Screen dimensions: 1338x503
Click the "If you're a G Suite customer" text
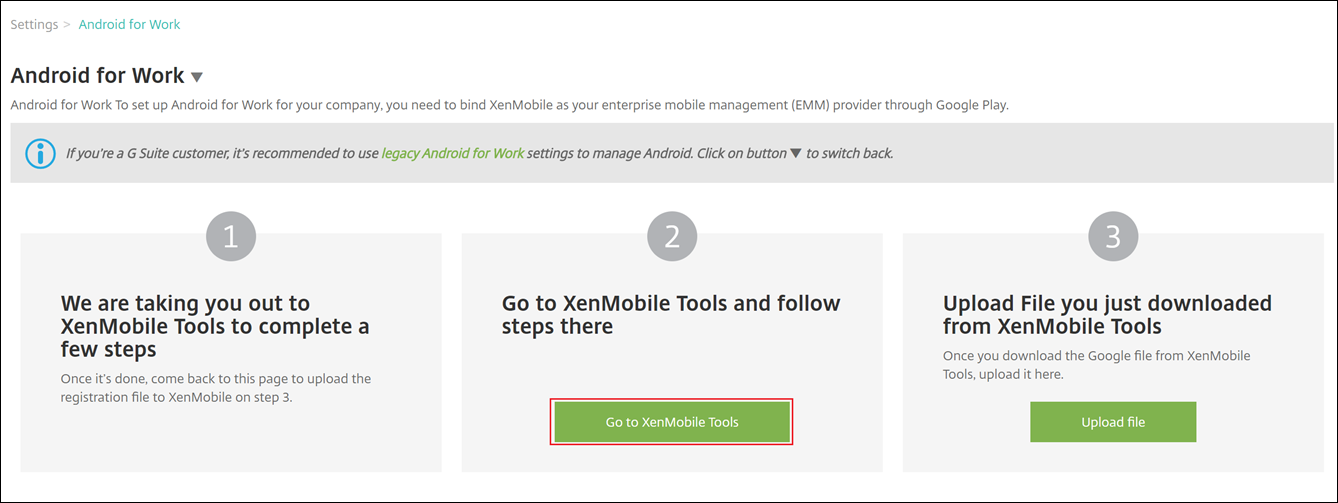pos(222,154)
